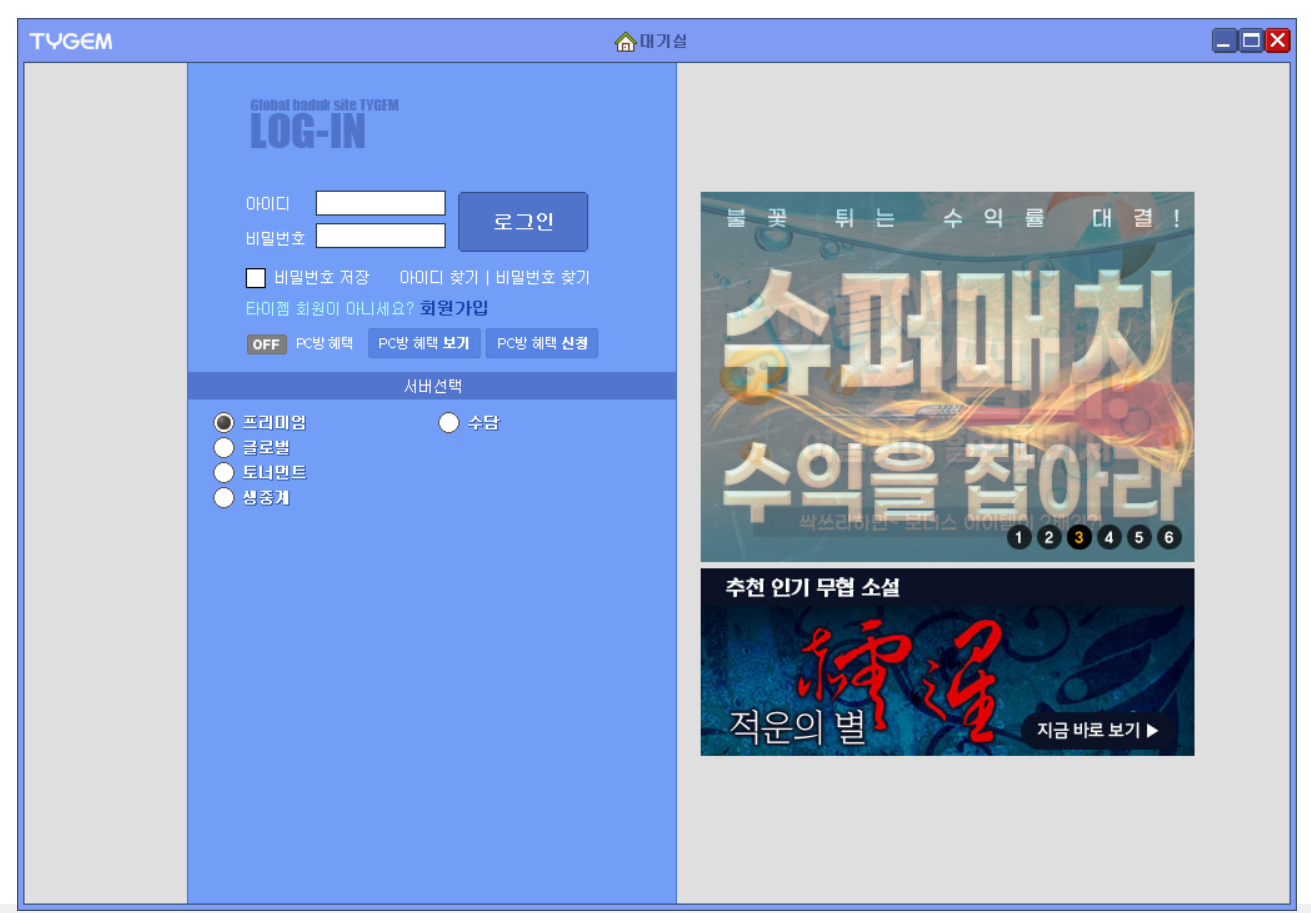Open banner slide number 4
The height and width of the screenshot is (913, 1311).
point(1109,537)
